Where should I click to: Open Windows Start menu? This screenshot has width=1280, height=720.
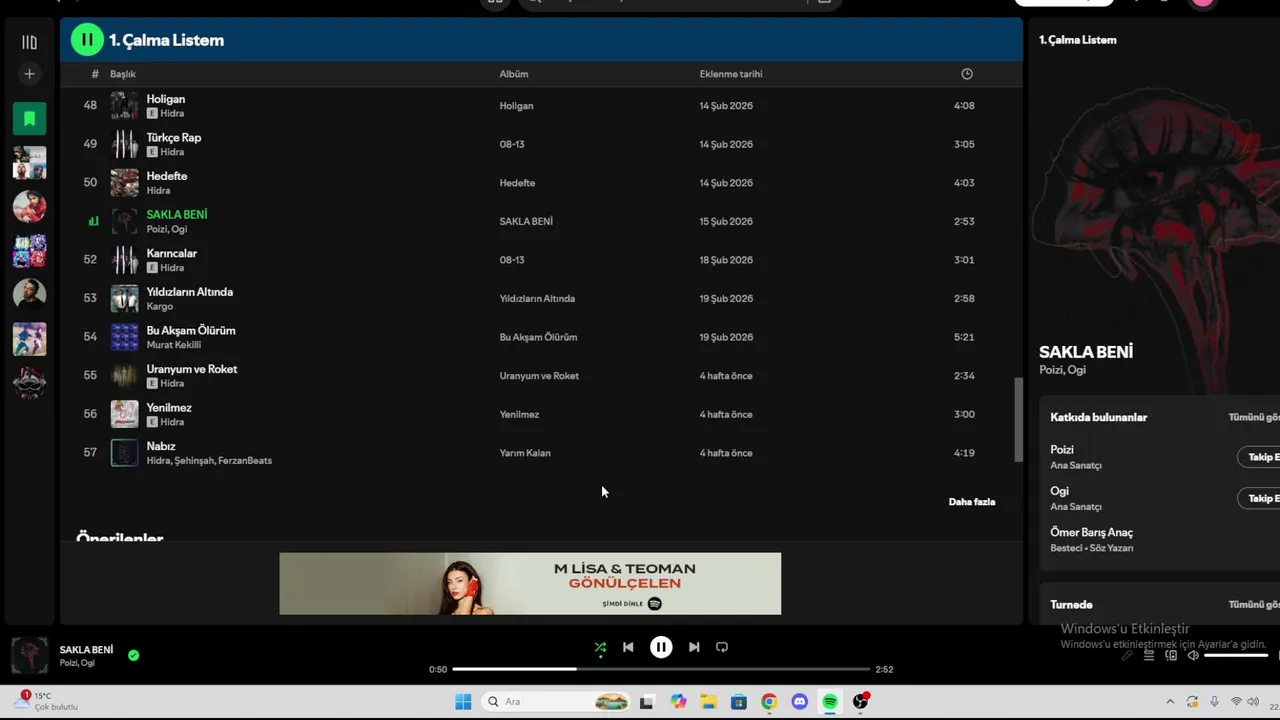[x=463, y=702]
